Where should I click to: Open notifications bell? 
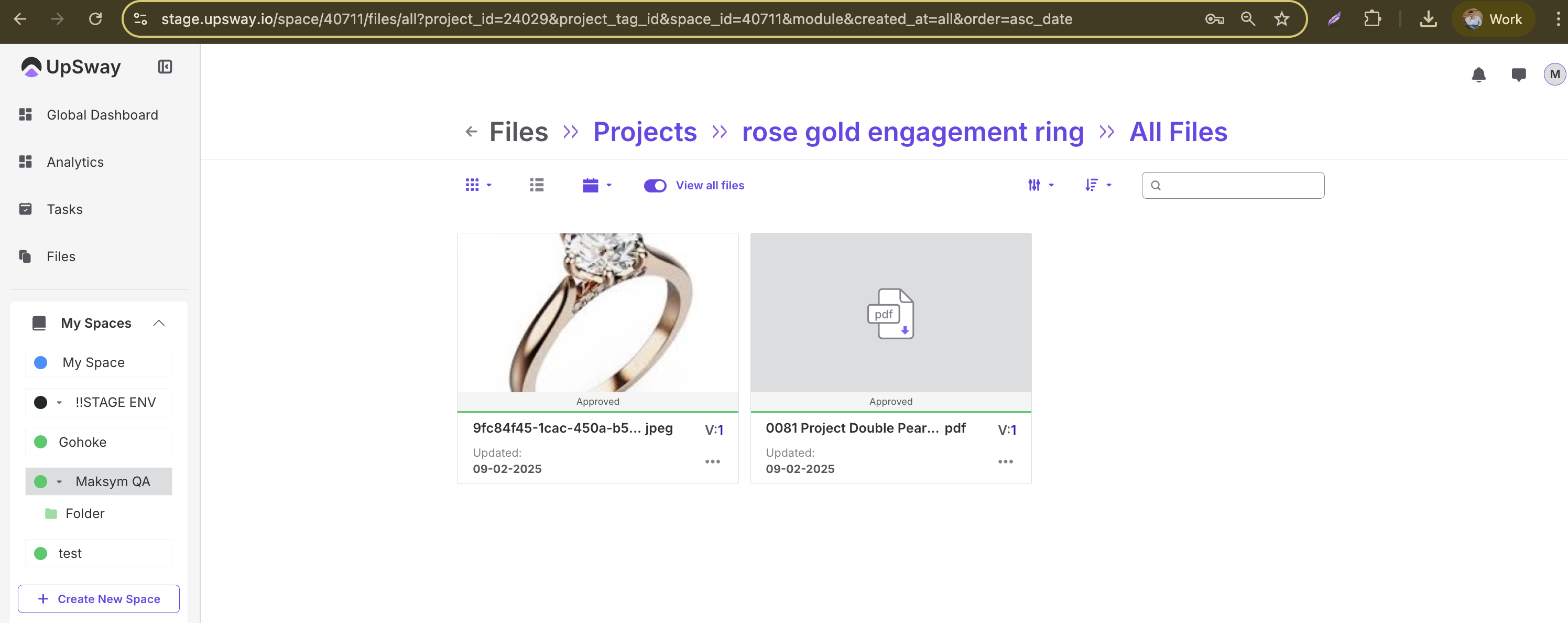pos(1479,75)
